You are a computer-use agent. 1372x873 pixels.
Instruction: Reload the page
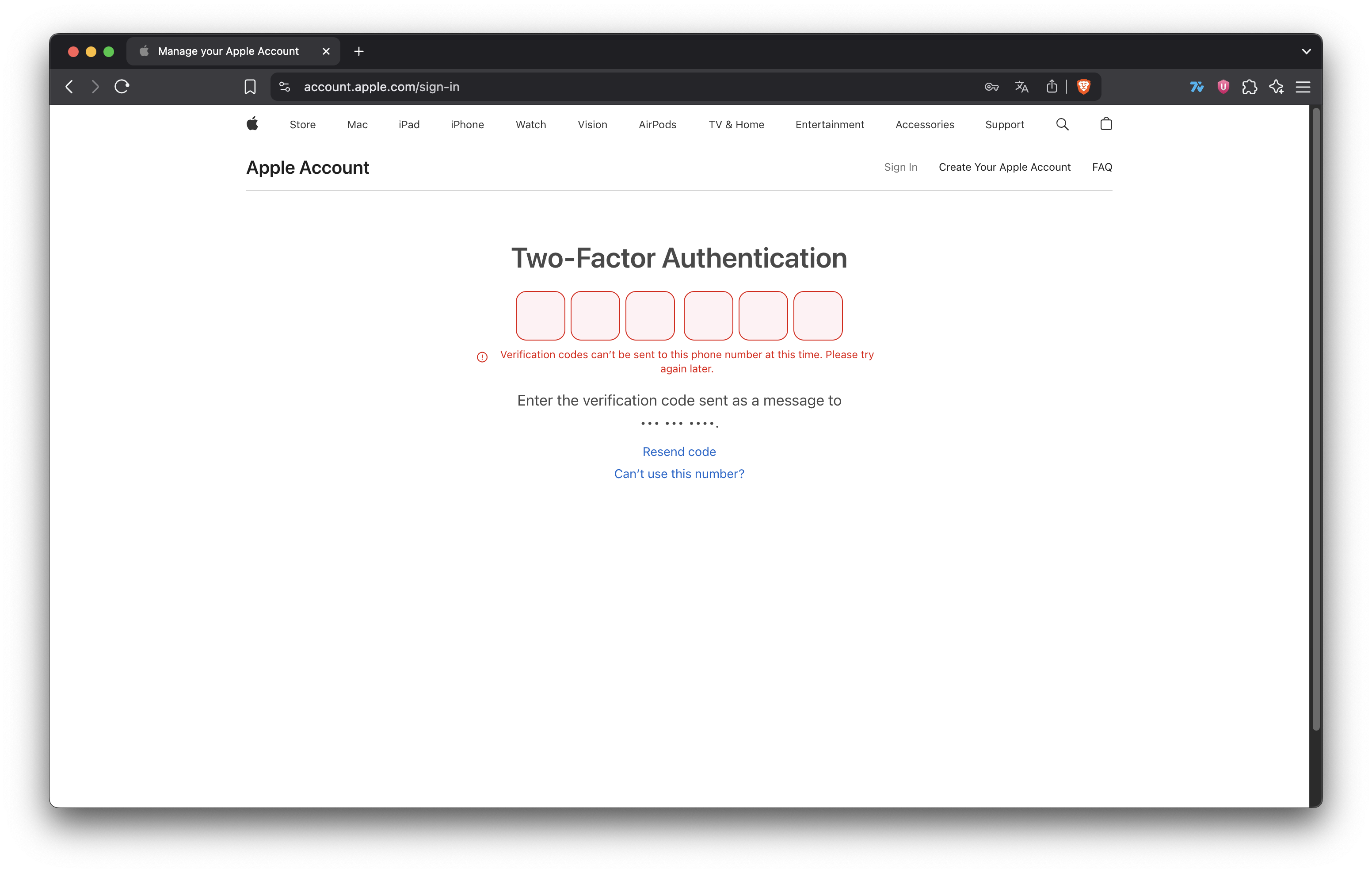click(x=122, y=87)
